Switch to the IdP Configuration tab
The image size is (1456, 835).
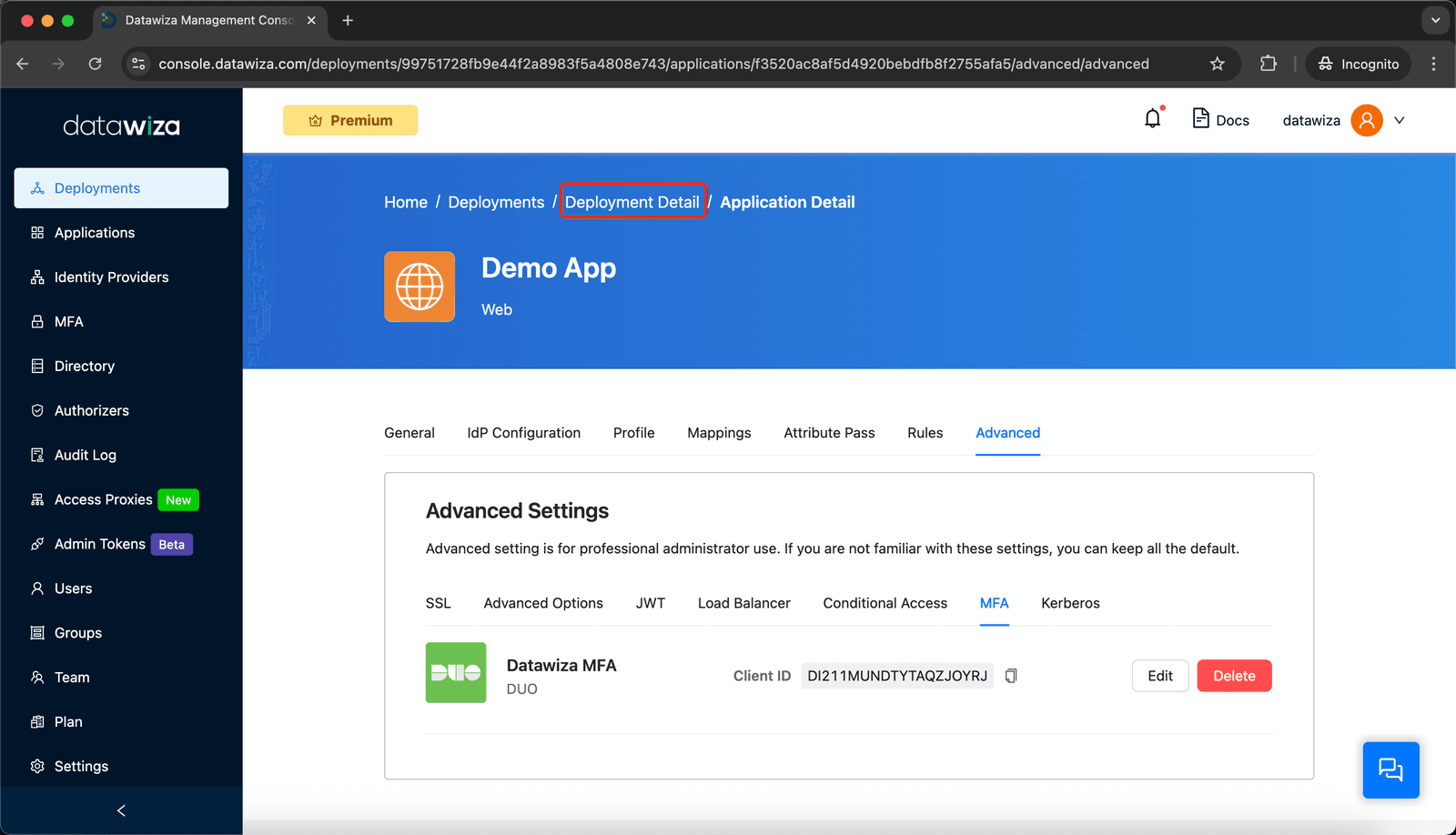point(524,433)
